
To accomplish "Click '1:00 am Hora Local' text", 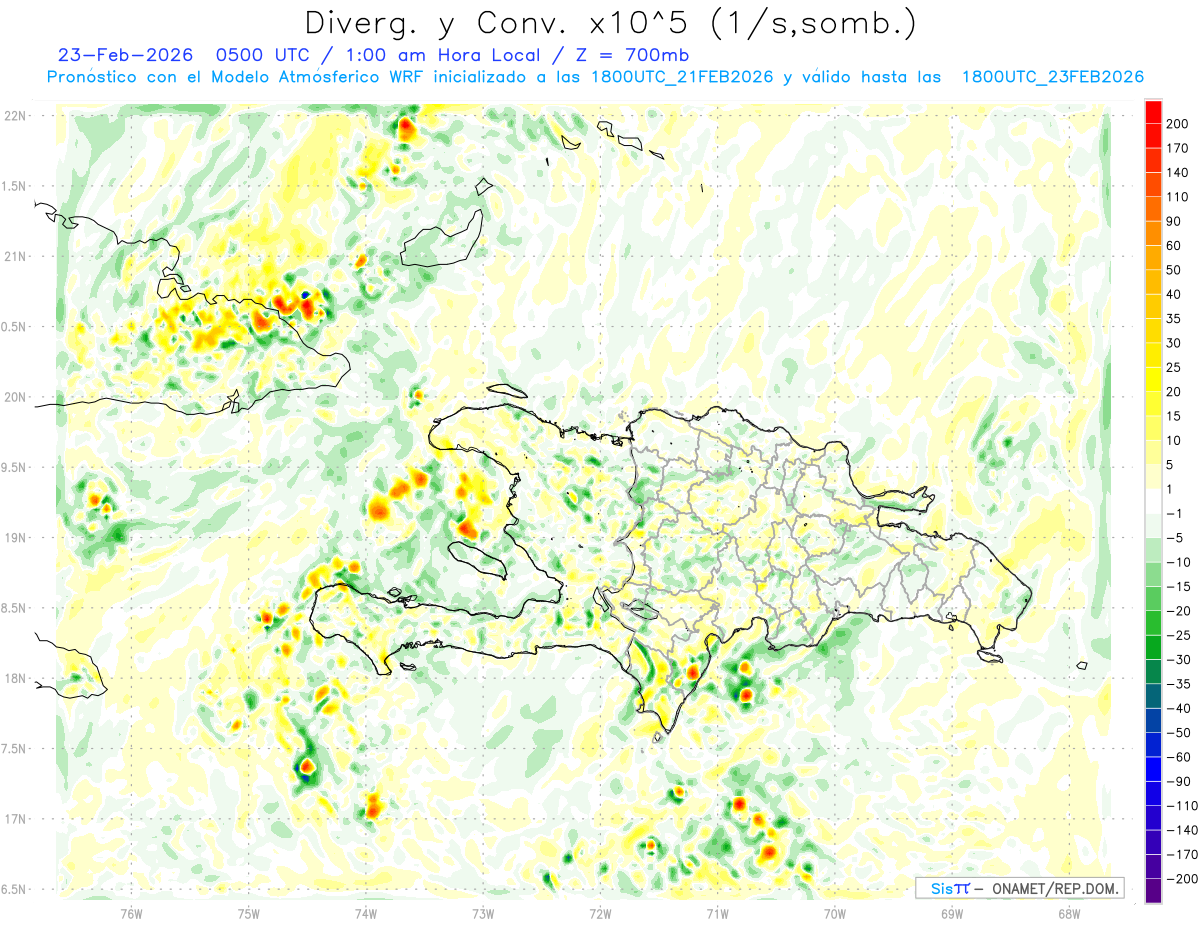I will [x=441, y=55].
